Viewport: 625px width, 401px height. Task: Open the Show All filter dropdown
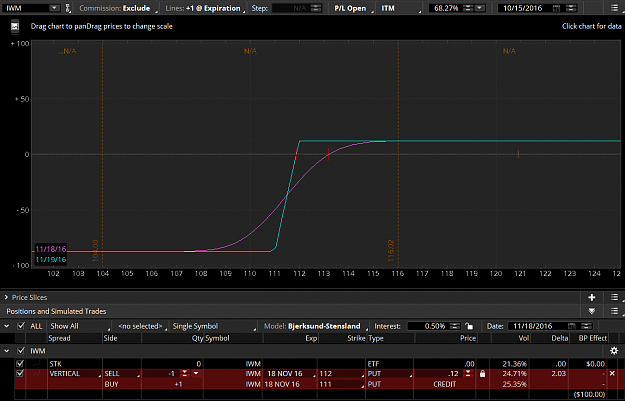coord(79,326)
